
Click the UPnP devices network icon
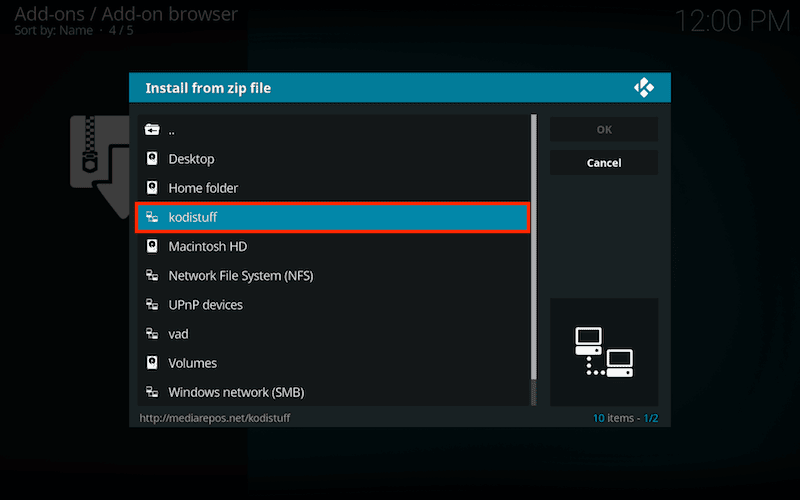click(152, 305)
